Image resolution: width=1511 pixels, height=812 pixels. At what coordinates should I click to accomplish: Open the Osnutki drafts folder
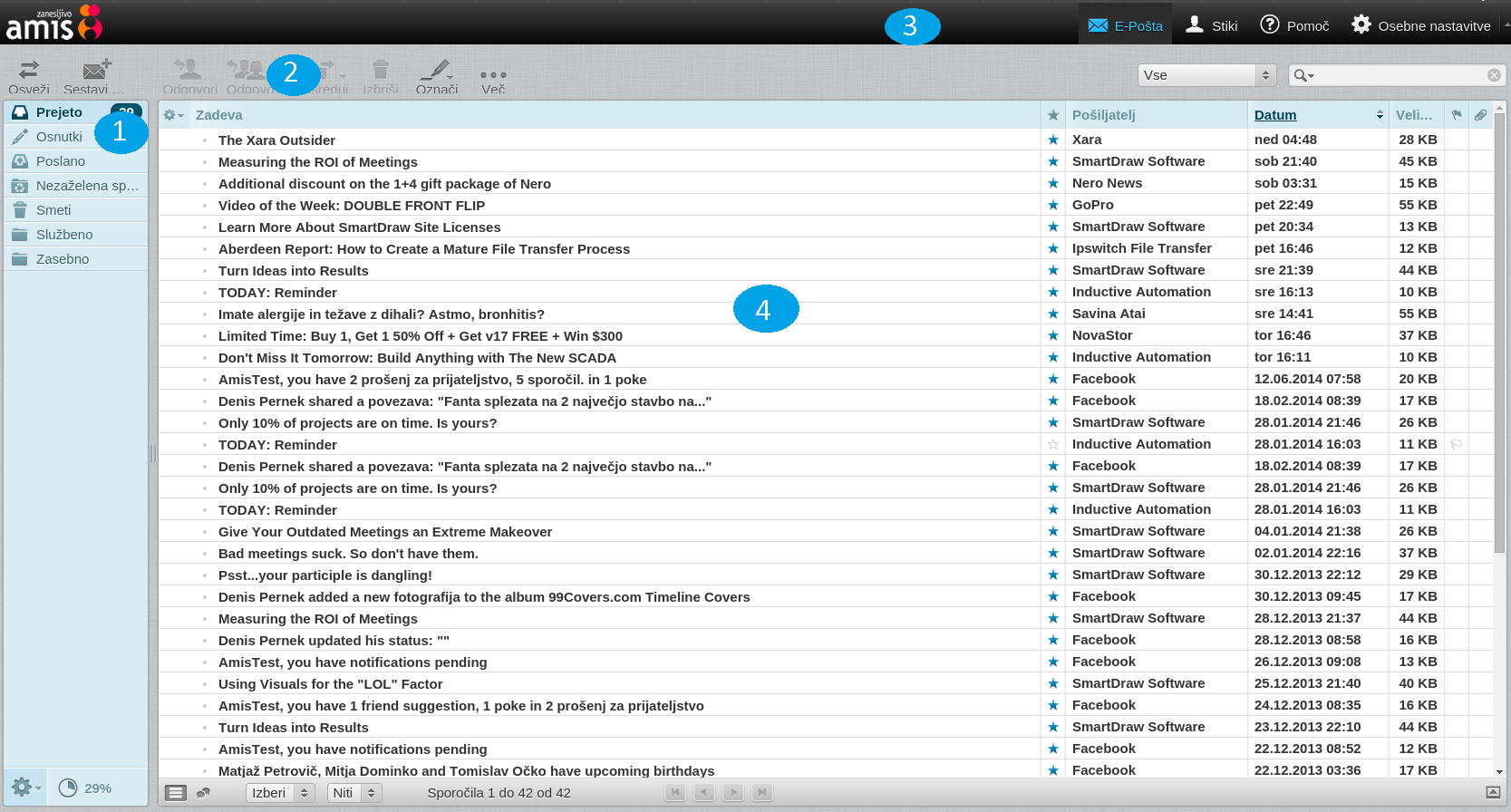coord(75,137)
